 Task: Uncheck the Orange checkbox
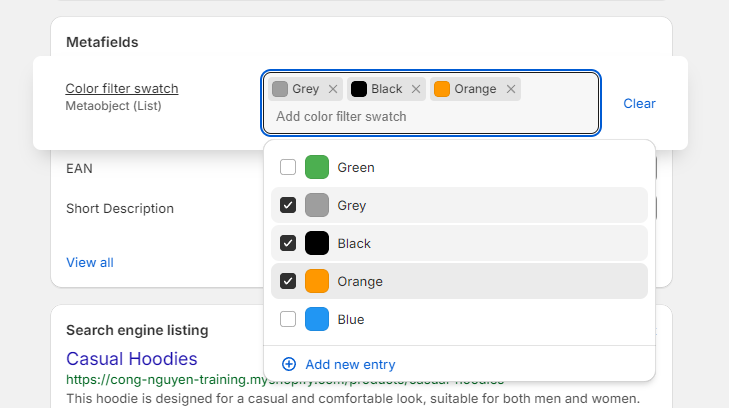pyautogui.click(x=288, y=281)
